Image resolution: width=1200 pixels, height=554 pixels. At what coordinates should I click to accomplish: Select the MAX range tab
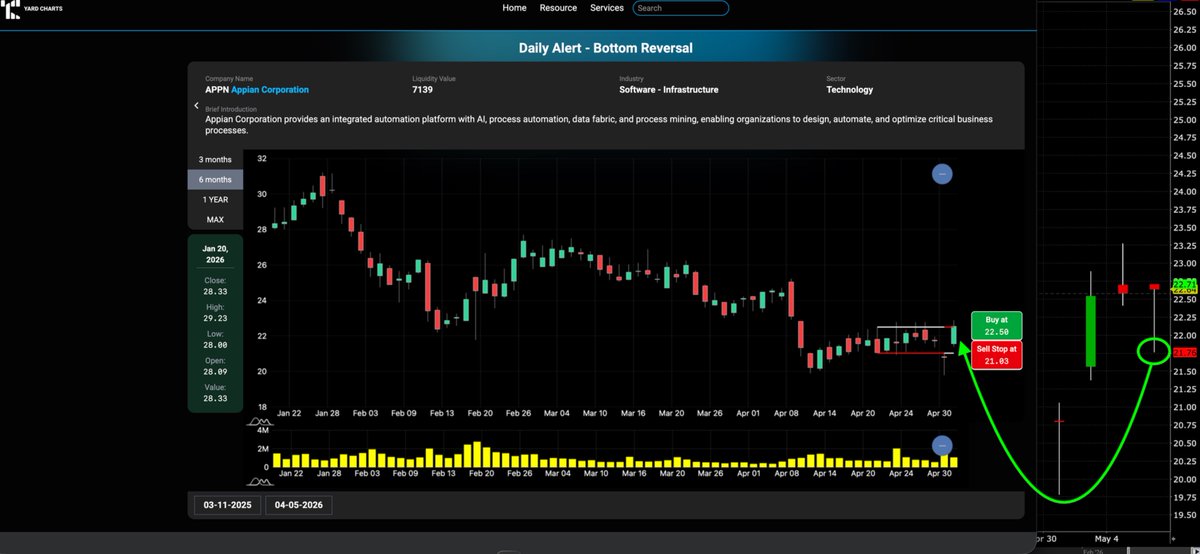pyautogui.click(x=215, y=219)
